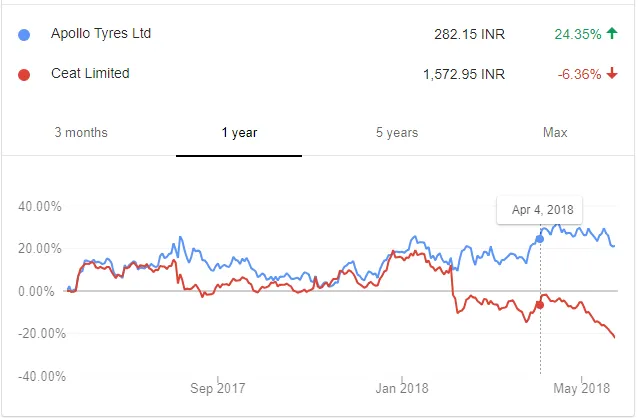
Task: Open the Ceat Limited stock name
Action: point(90,73)
